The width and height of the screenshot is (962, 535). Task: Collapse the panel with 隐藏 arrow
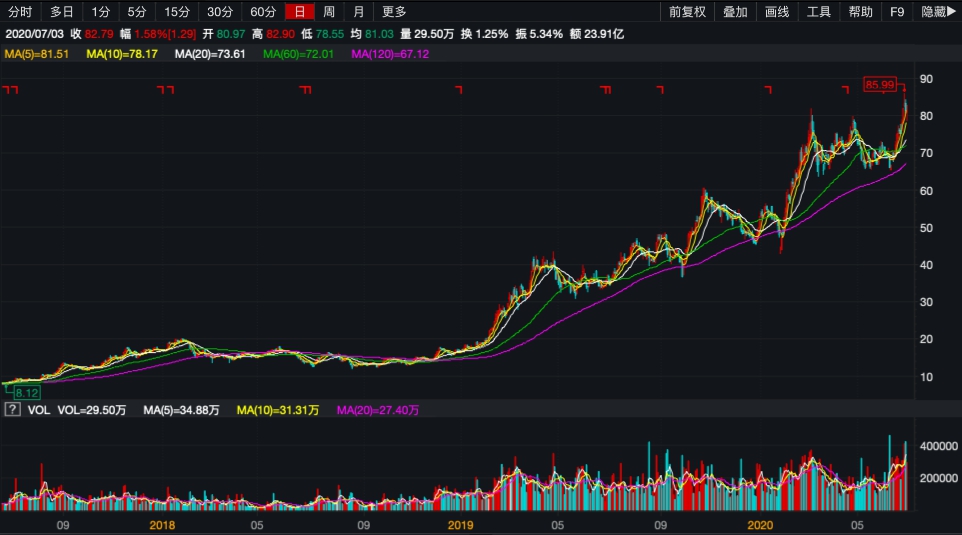coord(938,12)
